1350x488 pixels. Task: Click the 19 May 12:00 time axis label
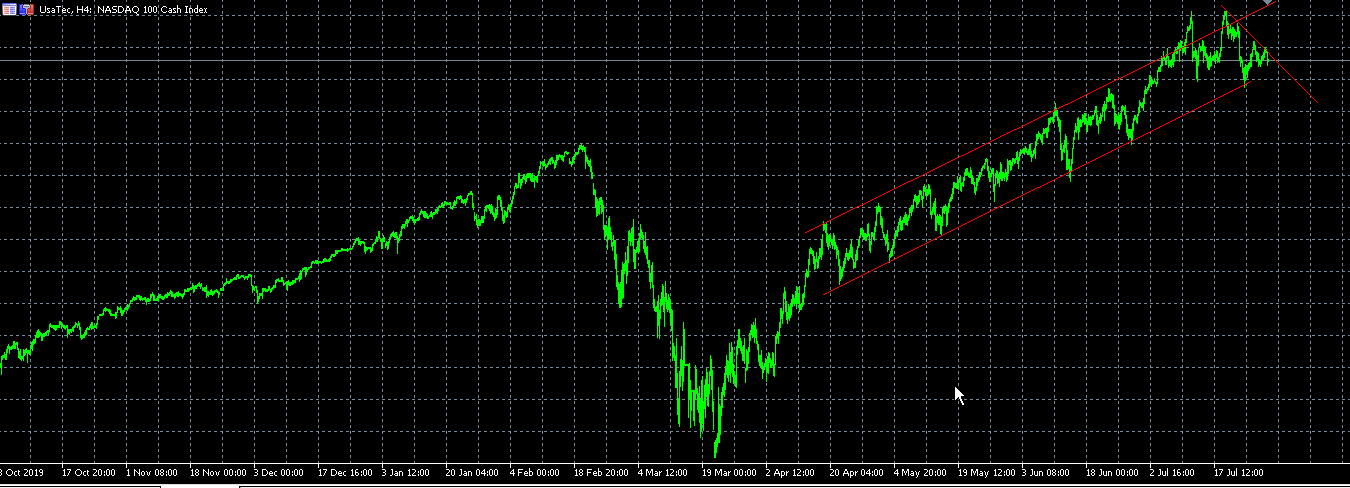(x=986, y=472)
